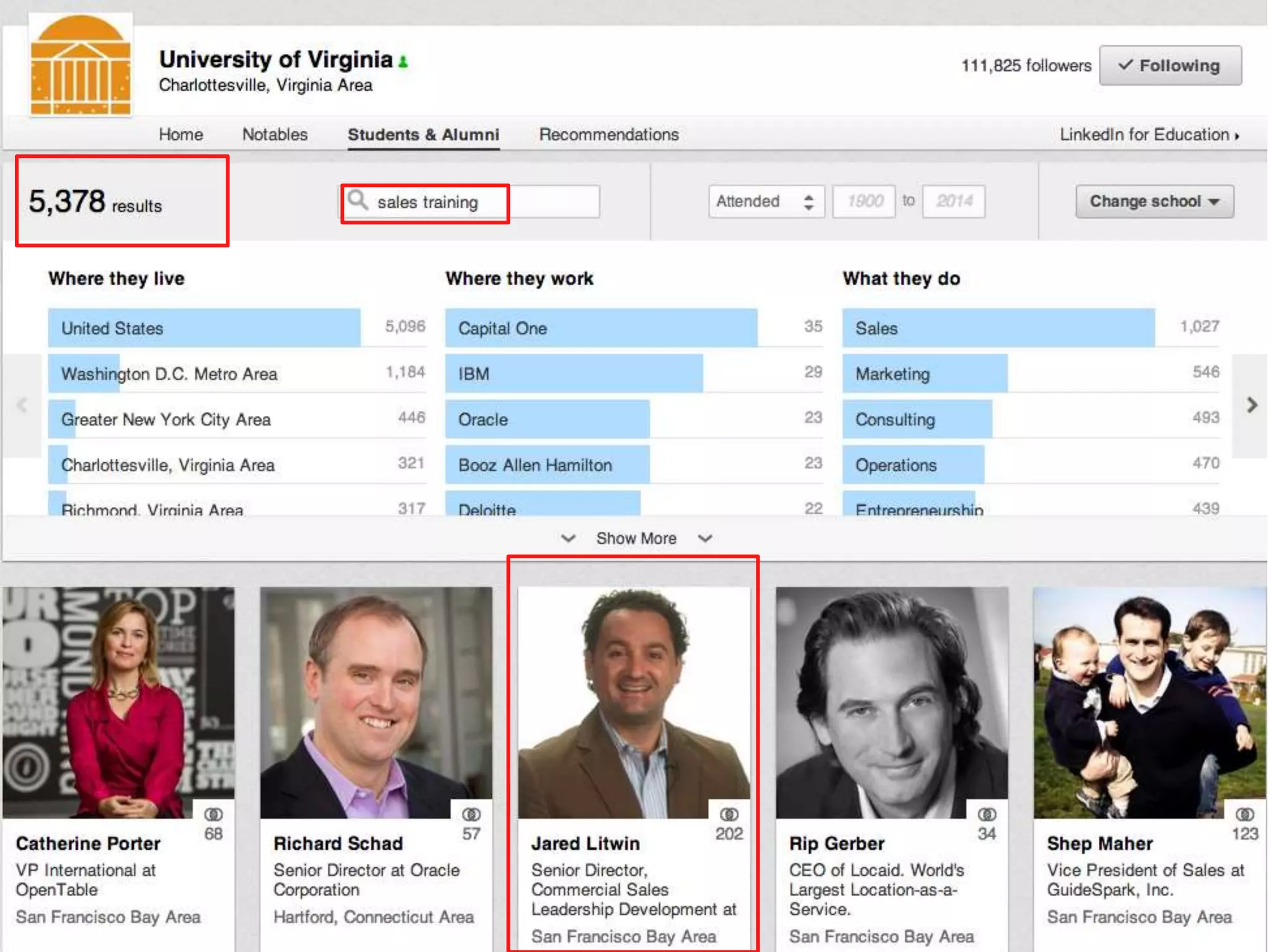Viewport: 1270px width, 952px height.
Task: Click connections icon on Rip Gerber card
Action: (987, 814)
